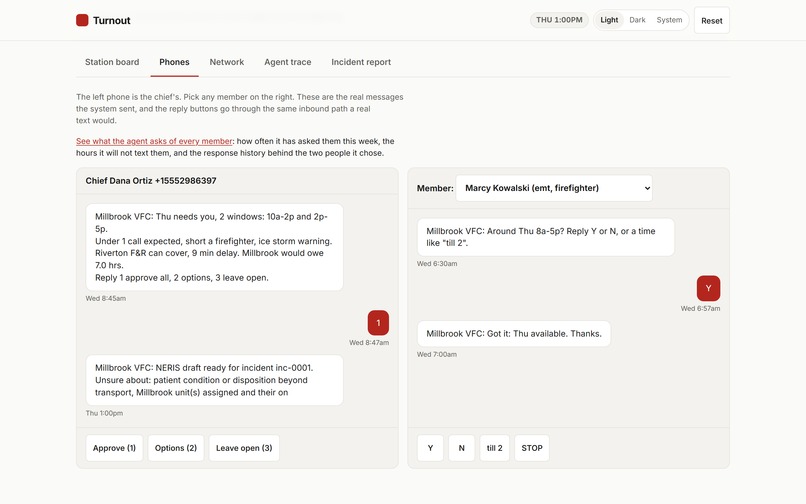The image size is (806, 504).
Task: Open the Member dropdown showing Marcy Kowalski
Action: 554,188
